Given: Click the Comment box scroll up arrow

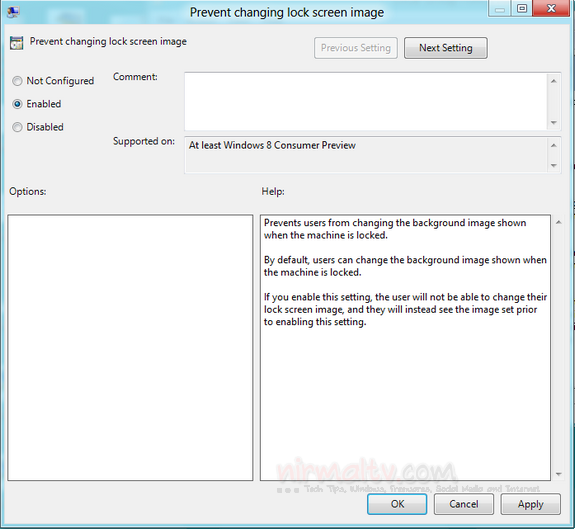Looking at the screenshot, I should tap(554, 81).
